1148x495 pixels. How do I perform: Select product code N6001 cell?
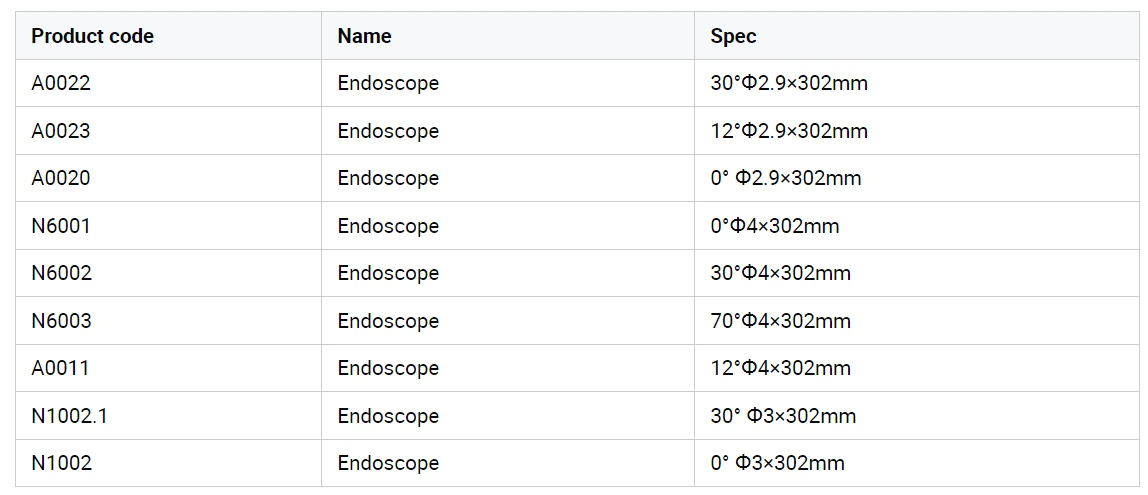168,226
